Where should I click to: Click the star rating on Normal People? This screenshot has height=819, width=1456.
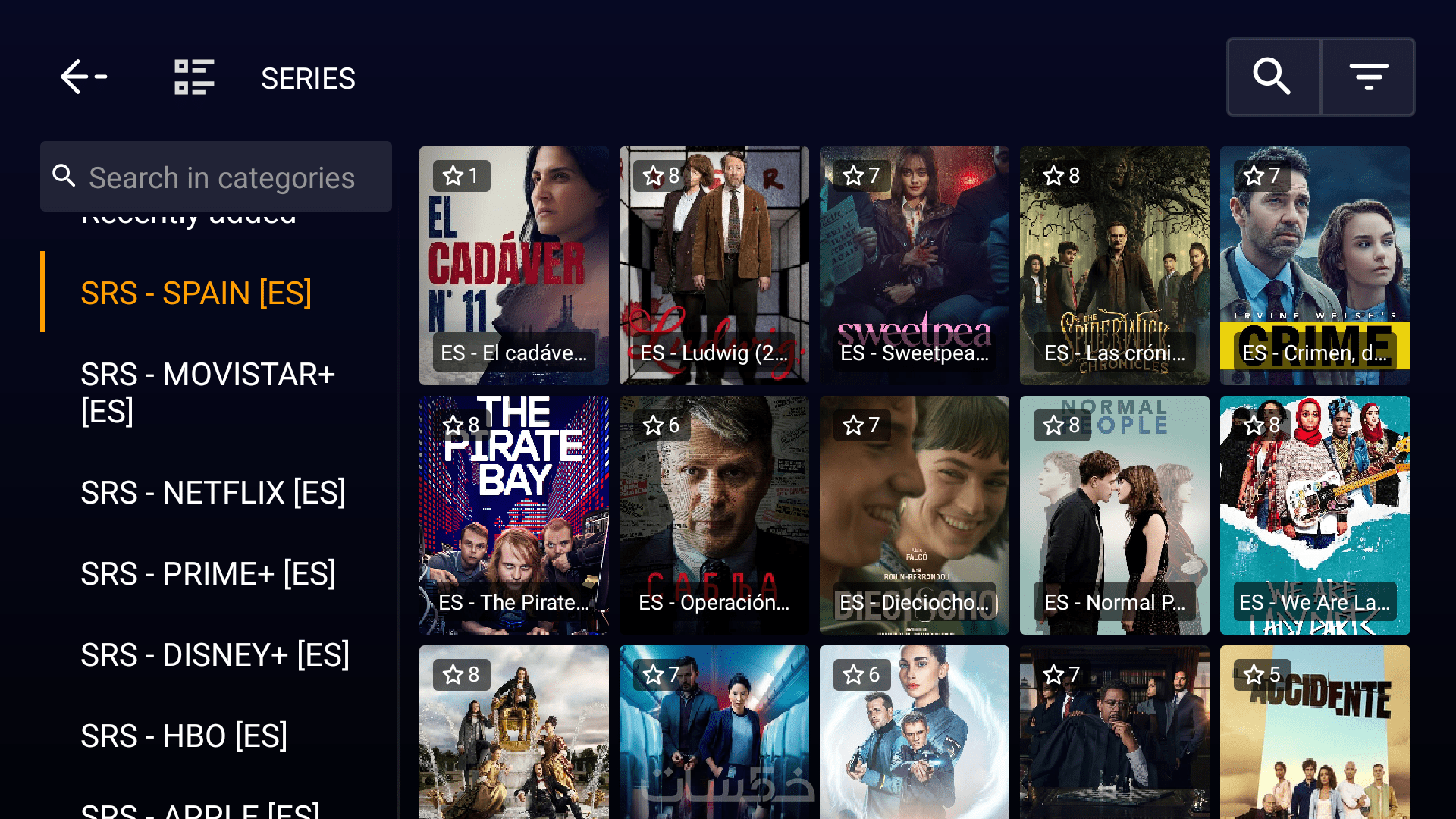[x=1062, y=425]
